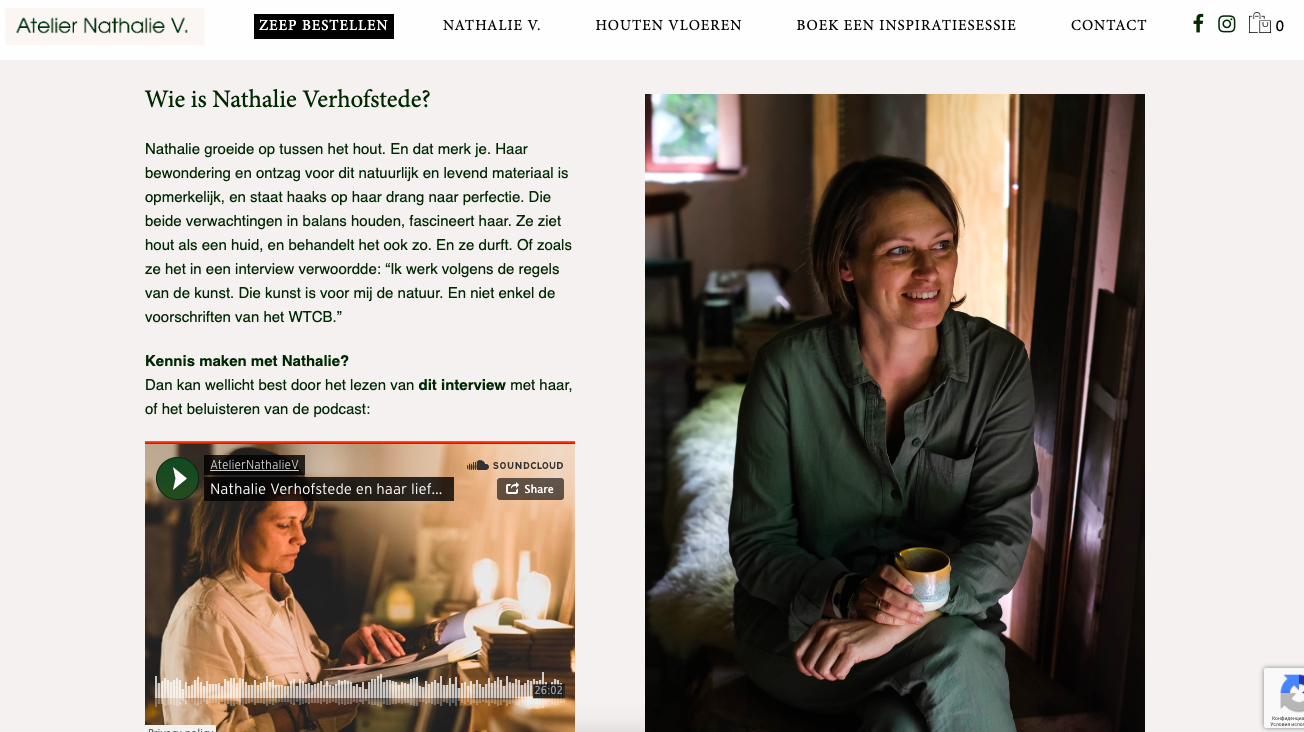Click the portrait photo of Nathalie
The width and height of the screenshot is (1304, 732).
coord(895,413)
